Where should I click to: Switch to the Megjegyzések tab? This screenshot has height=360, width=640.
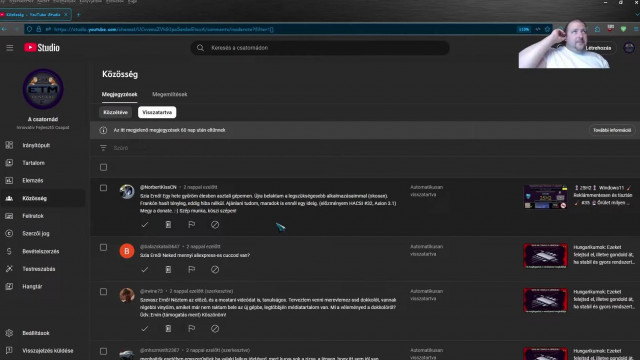coord(119,94)
